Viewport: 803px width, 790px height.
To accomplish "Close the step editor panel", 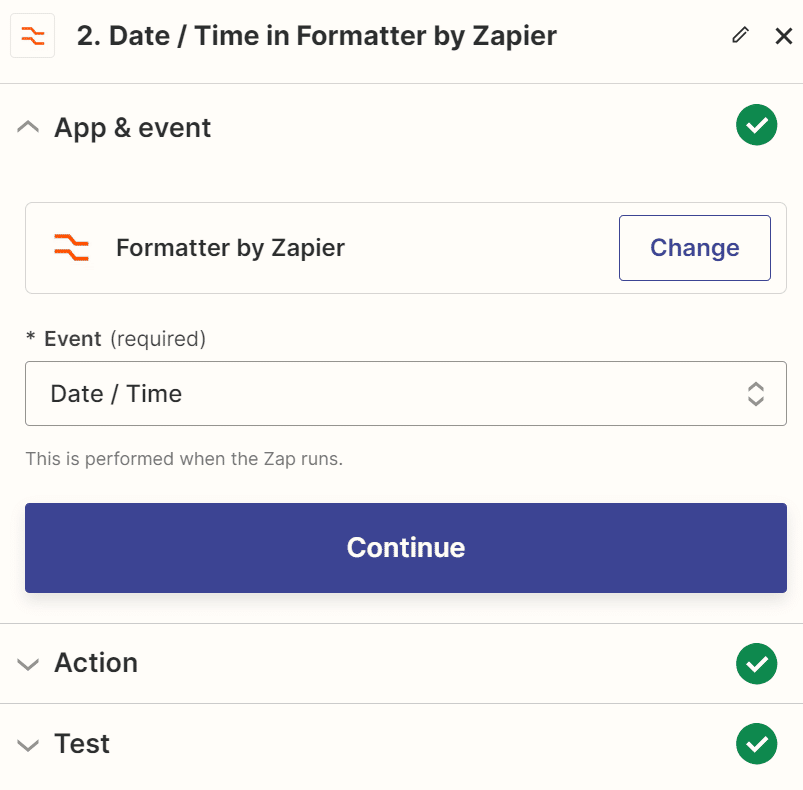I will pos(784,36).
